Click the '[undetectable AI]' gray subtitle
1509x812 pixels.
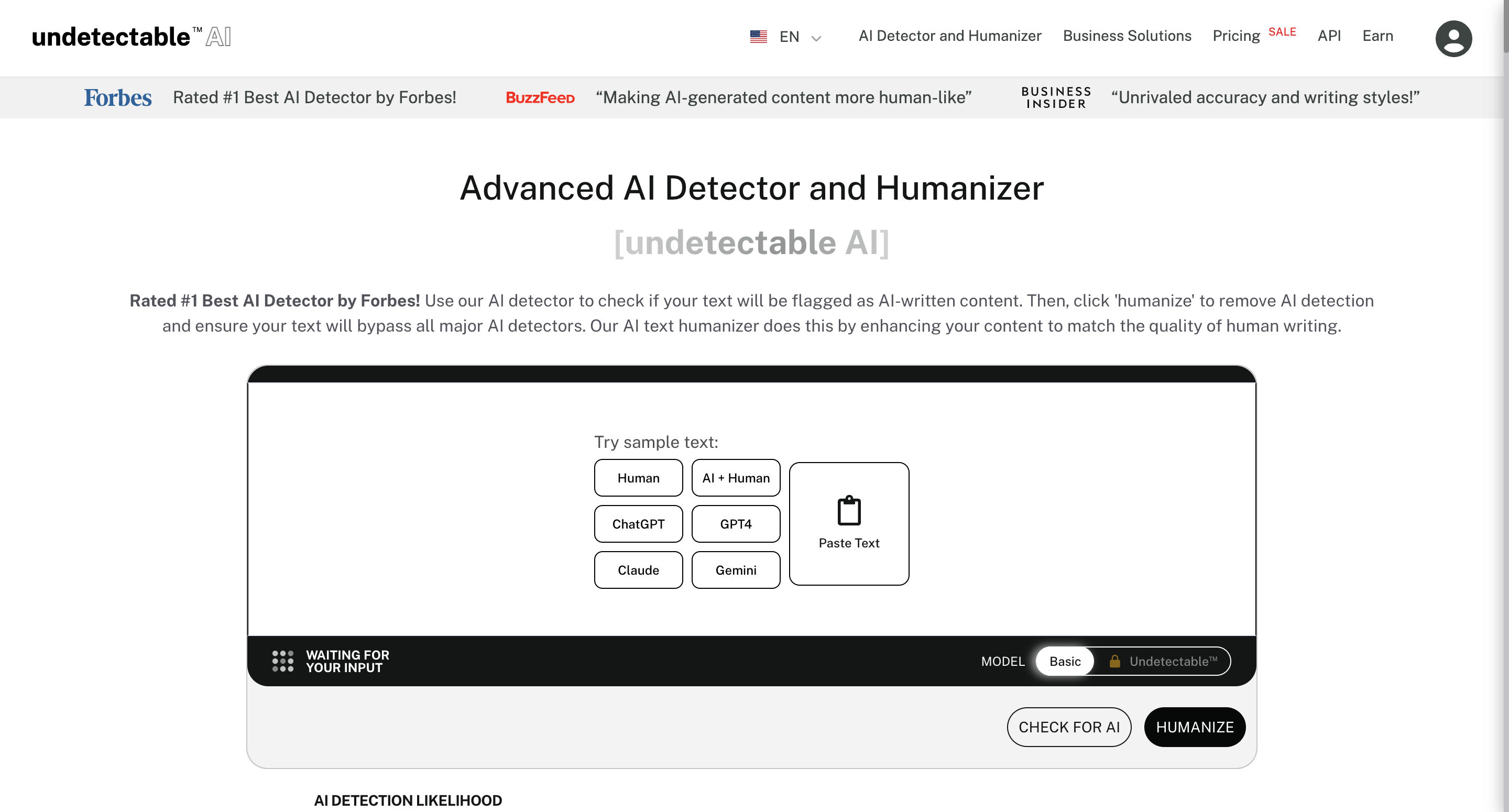coord(751,242)
